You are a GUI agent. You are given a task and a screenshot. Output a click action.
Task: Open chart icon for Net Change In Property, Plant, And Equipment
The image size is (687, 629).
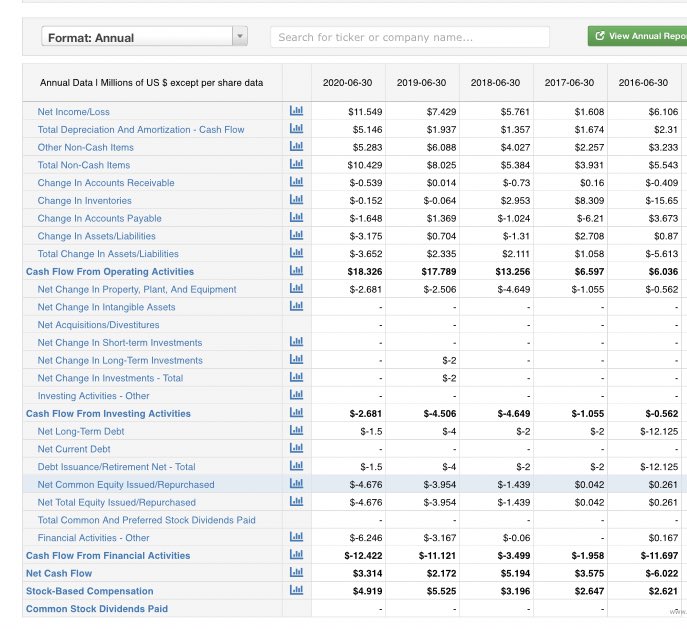pos(296,288)
